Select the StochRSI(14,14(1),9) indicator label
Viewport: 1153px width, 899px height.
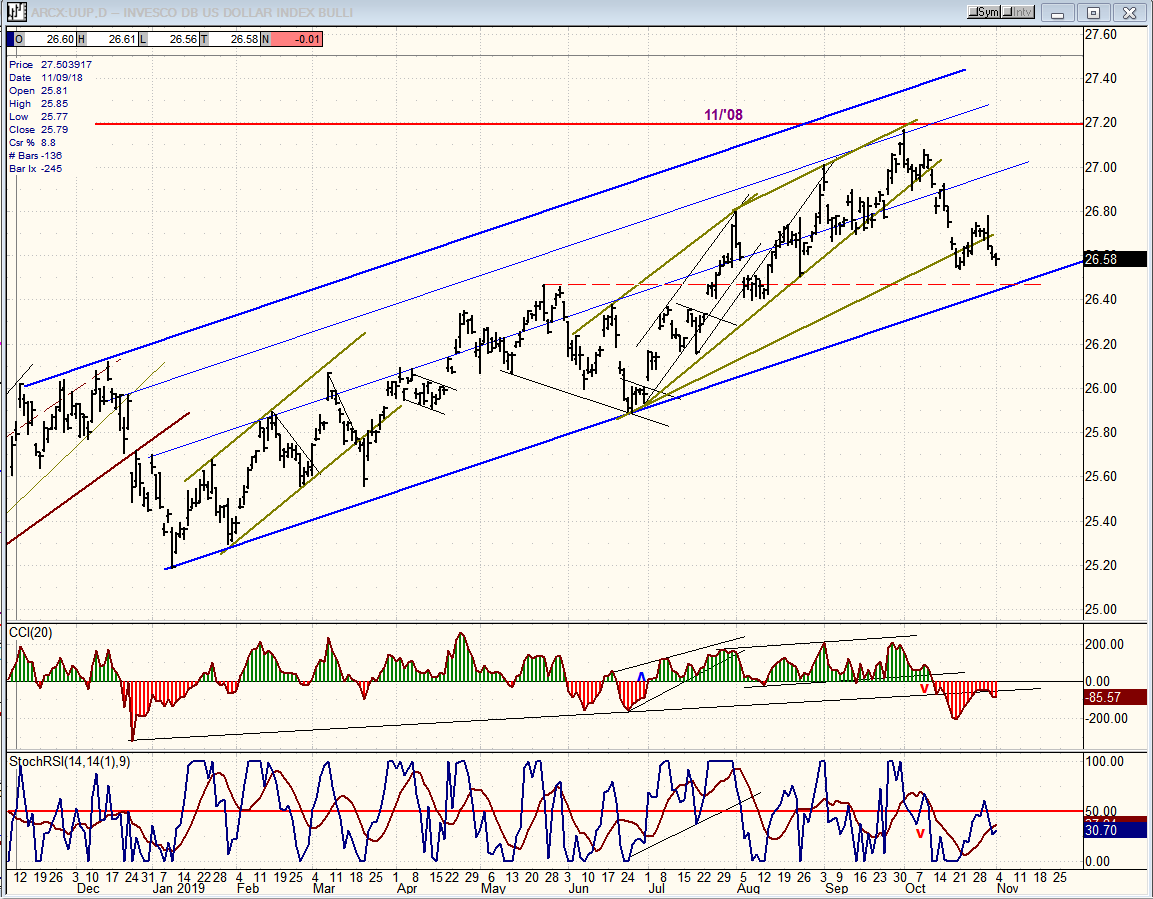pos(70,762)
